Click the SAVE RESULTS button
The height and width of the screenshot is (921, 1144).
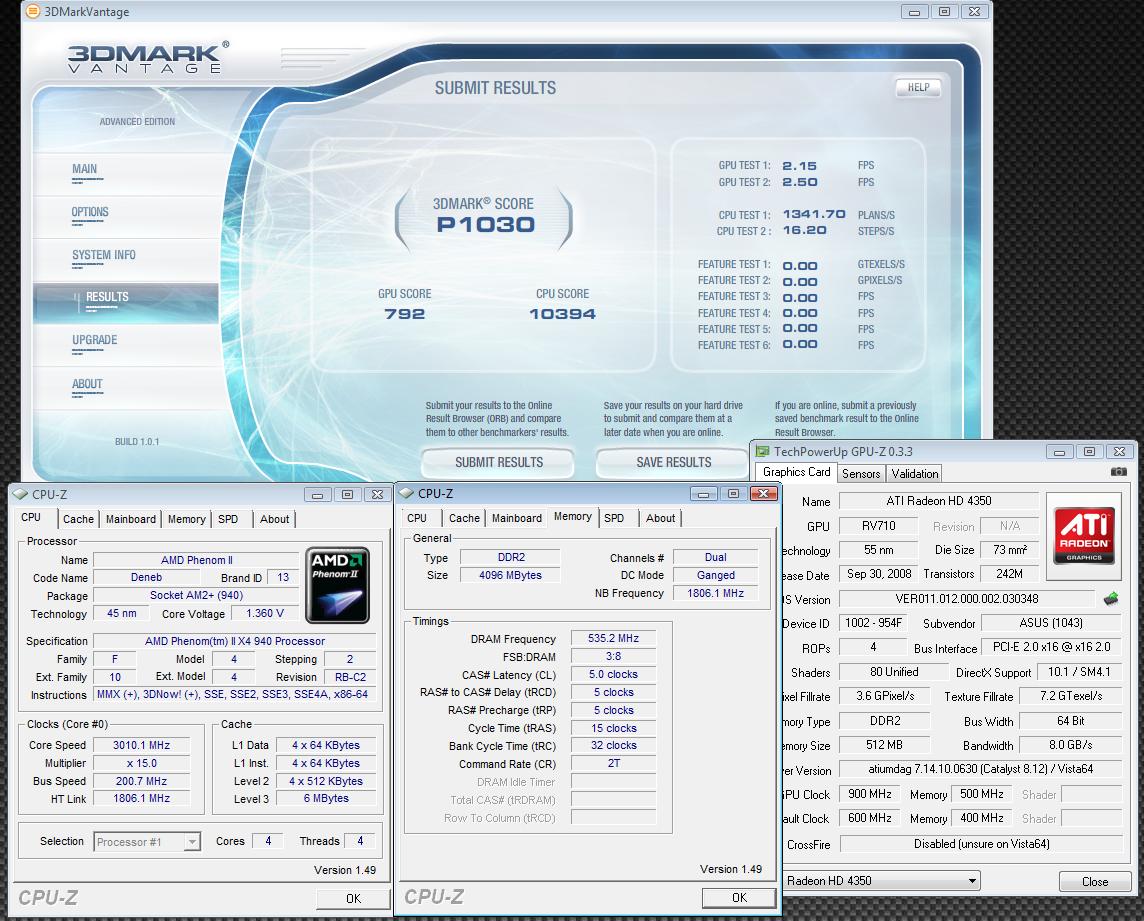click(673, 463)
